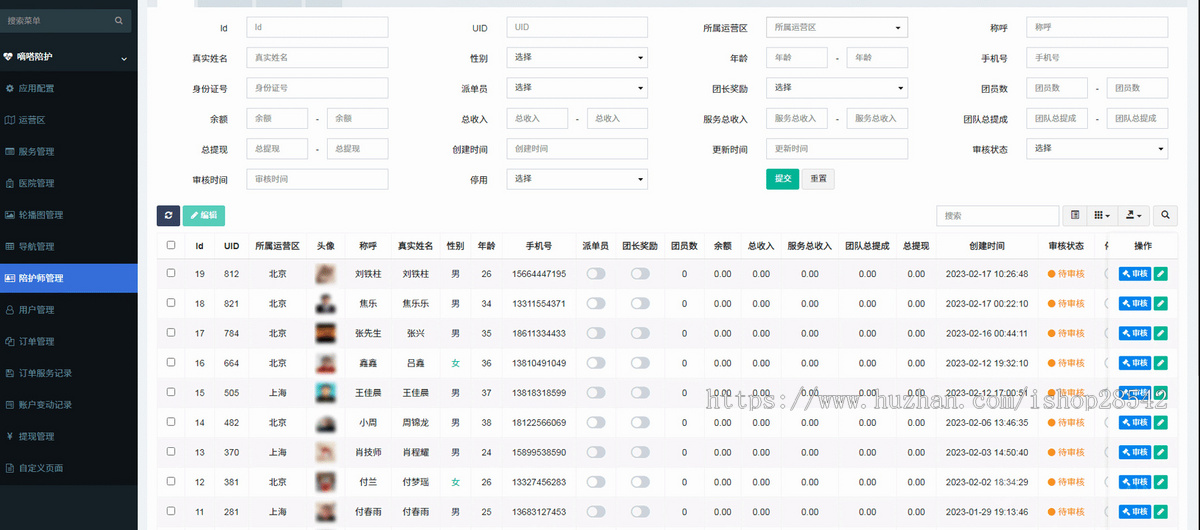Click green edit pencil for 肖程耀 row
This screenshot has width=1200, height=530.
[x=1160, y=453]
